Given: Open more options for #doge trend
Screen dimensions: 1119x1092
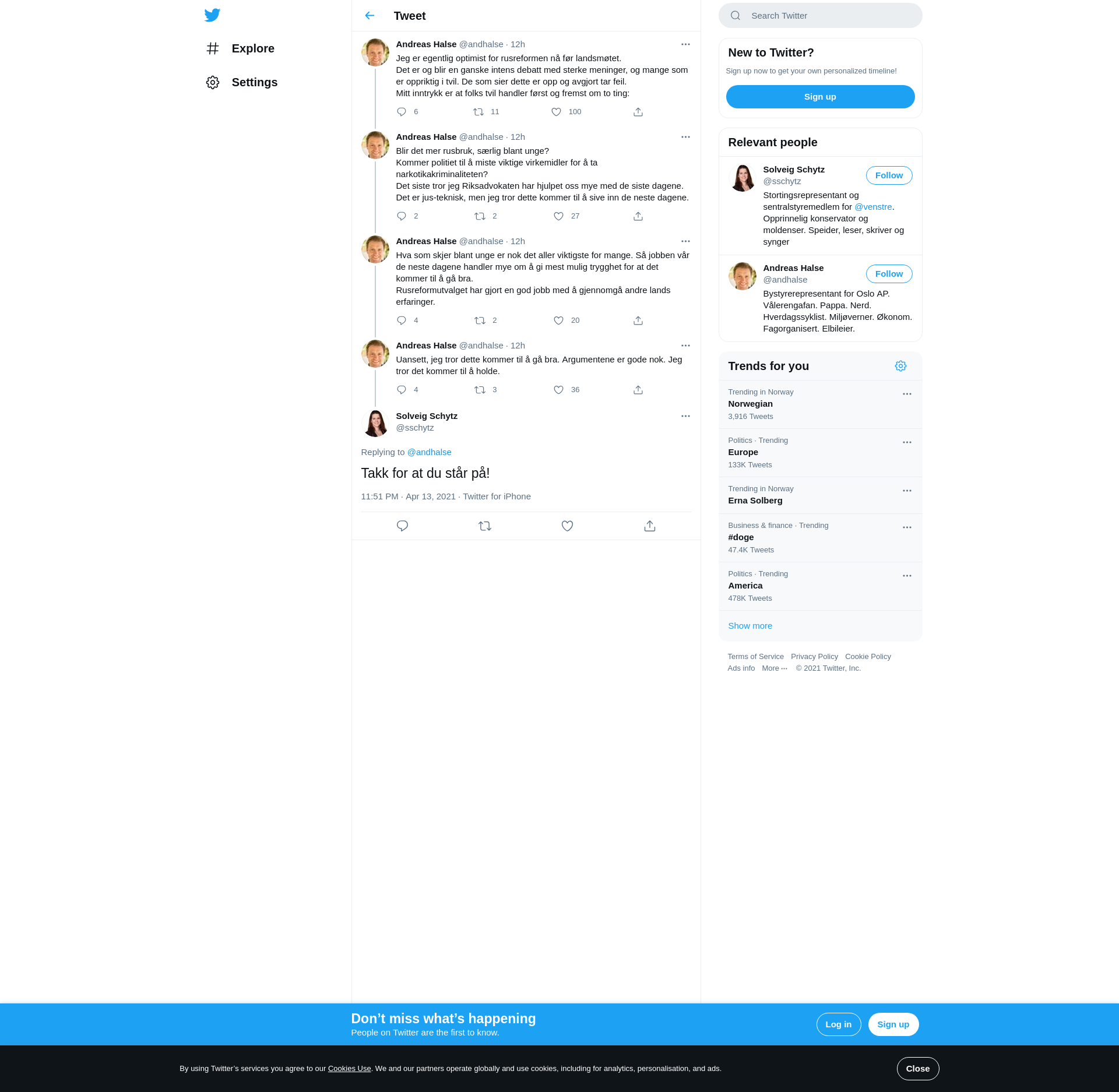Looking at the screenshot, I should click(x=907, y=527).
